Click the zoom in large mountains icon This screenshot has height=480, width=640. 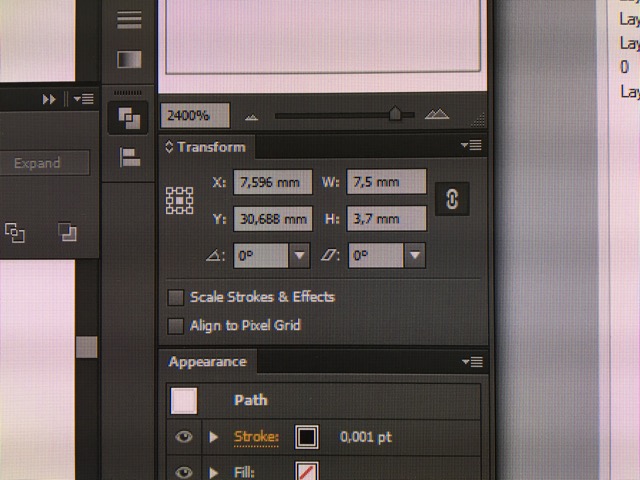pyautogui.click(x=437, y=114)
